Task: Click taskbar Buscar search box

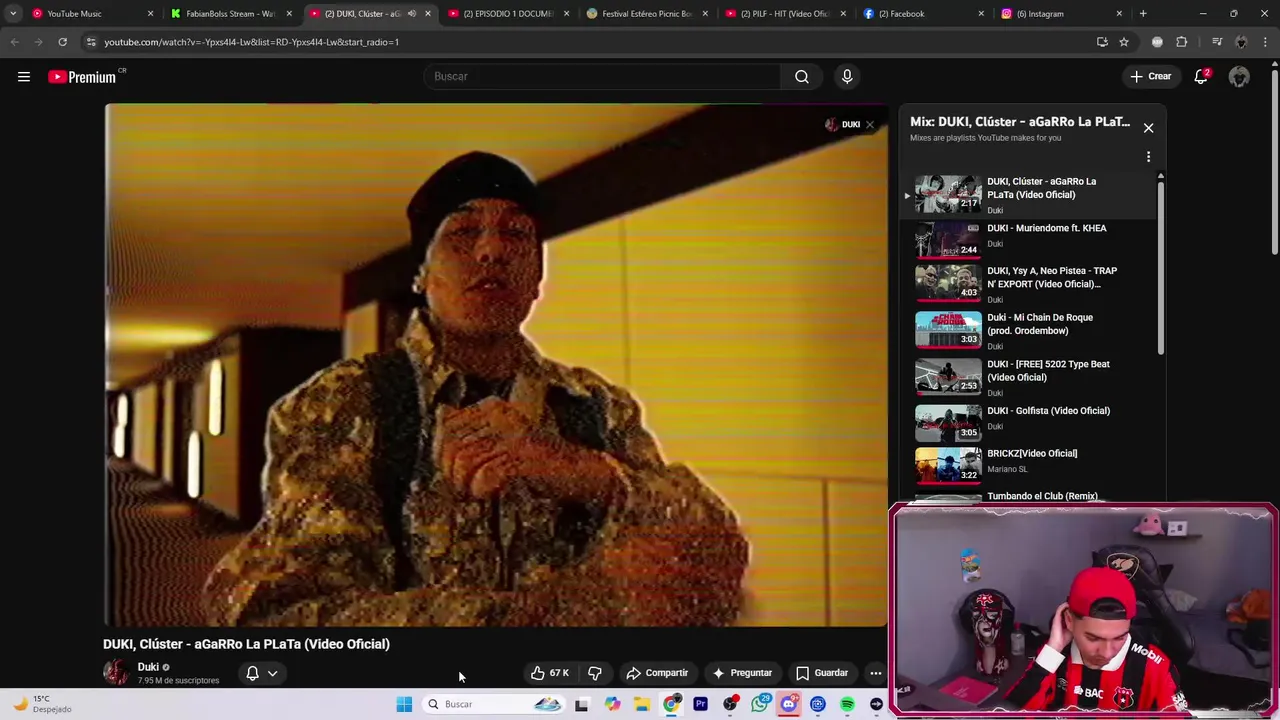Action: coord(496,704)
